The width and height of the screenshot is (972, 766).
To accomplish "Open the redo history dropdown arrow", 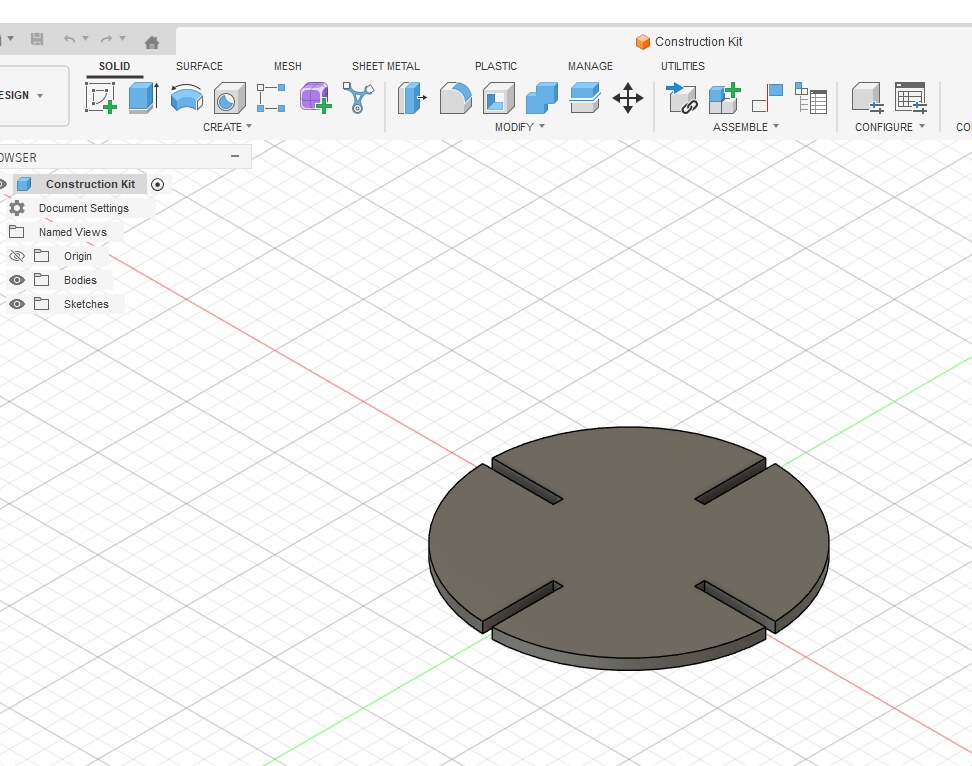I will (x=123, y=38).
